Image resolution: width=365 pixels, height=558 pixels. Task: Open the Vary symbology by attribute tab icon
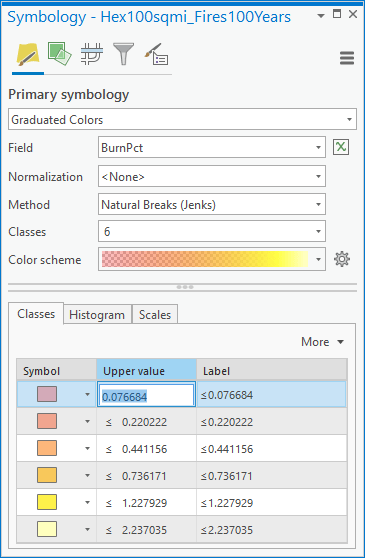[x=59, y=54]
